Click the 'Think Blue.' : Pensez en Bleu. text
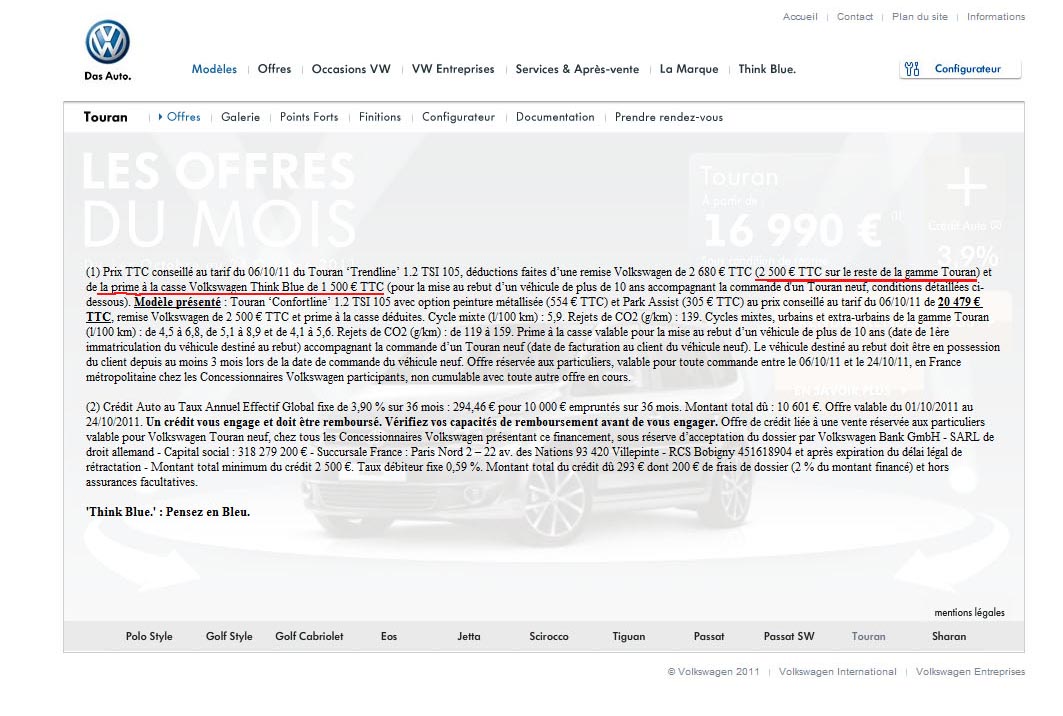Image resolution: width=1063 pixels, height=716 pixels. coord(167,512)
